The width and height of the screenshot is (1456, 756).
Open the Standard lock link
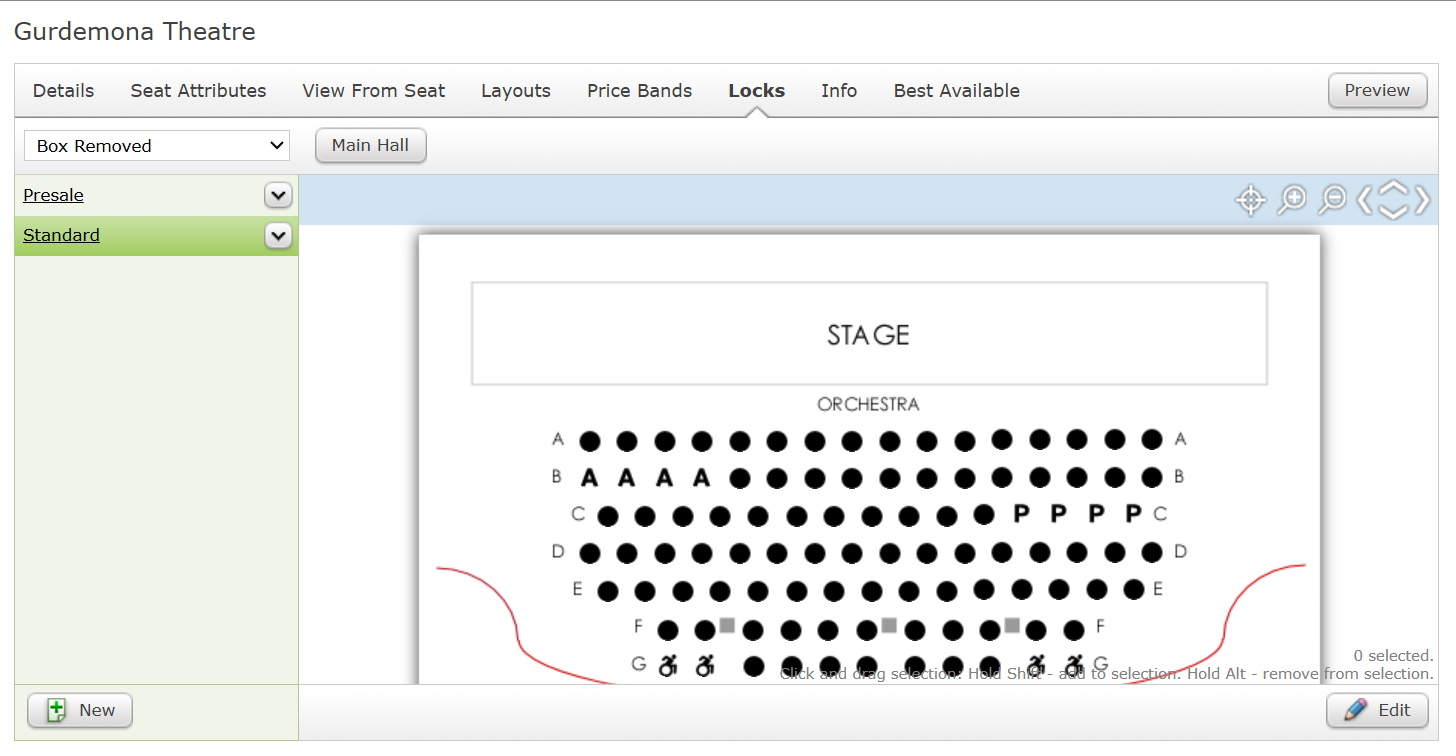pyautogui.click(x=61, y=235)
